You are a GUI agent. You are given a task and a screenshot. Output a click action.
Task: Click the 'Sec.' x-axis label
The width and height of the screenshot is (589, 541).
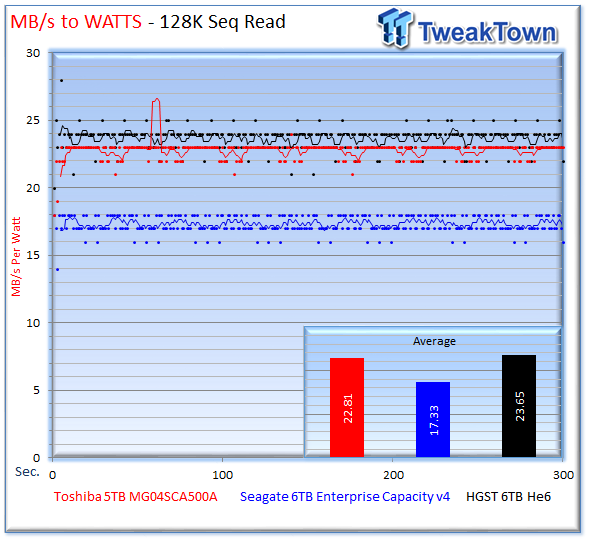pos(27,472)
